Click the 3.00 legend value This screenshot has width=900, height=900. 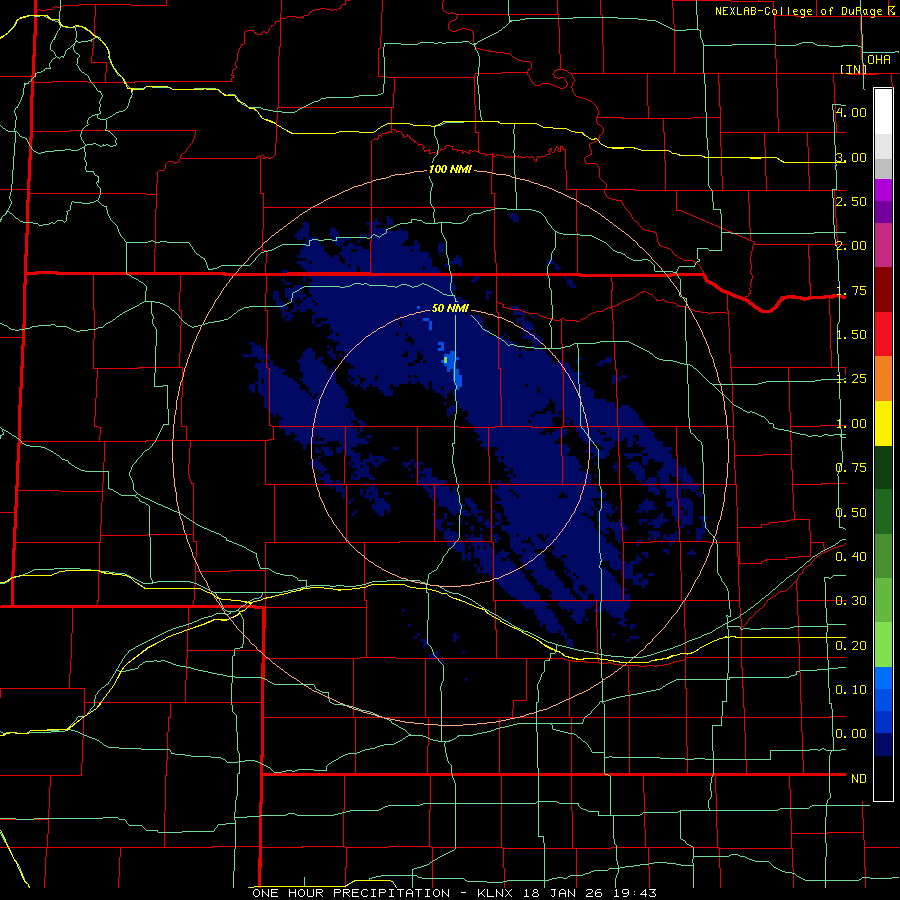[851, 157]
